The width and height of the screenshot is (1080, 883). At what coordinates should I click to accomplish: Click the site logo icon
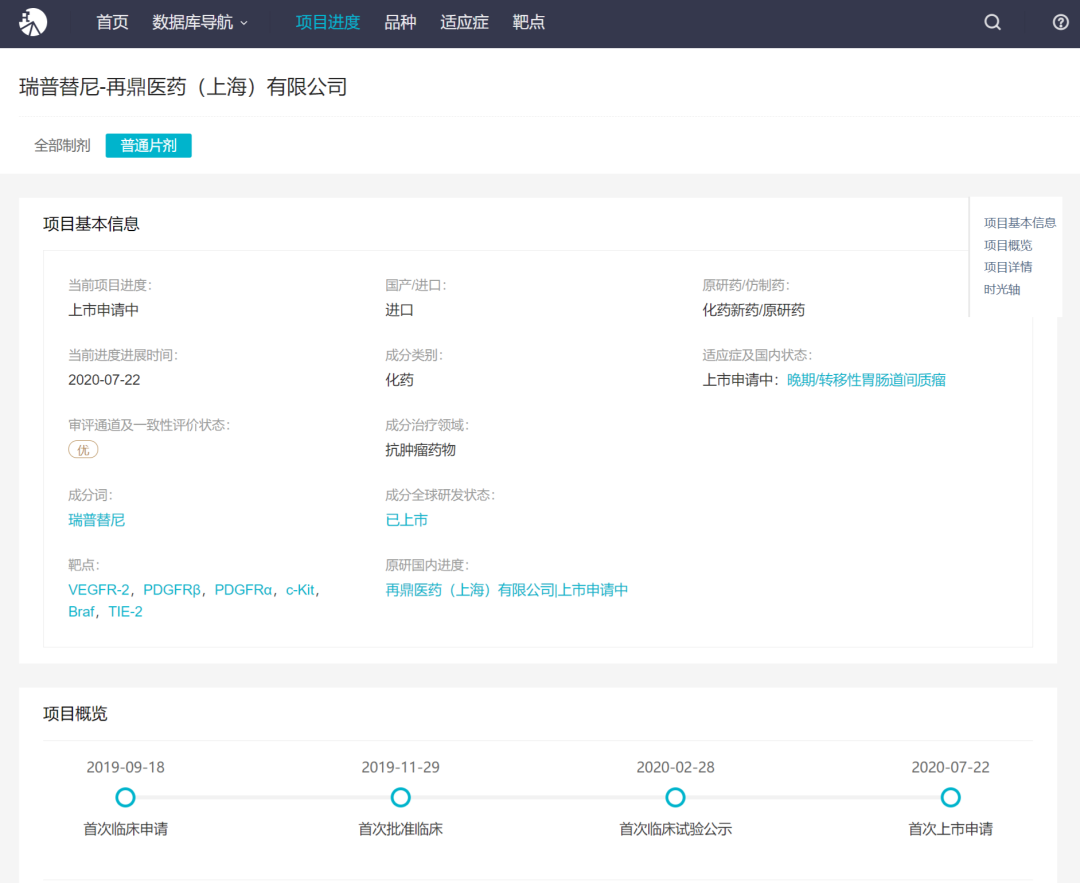click(32, 22)
